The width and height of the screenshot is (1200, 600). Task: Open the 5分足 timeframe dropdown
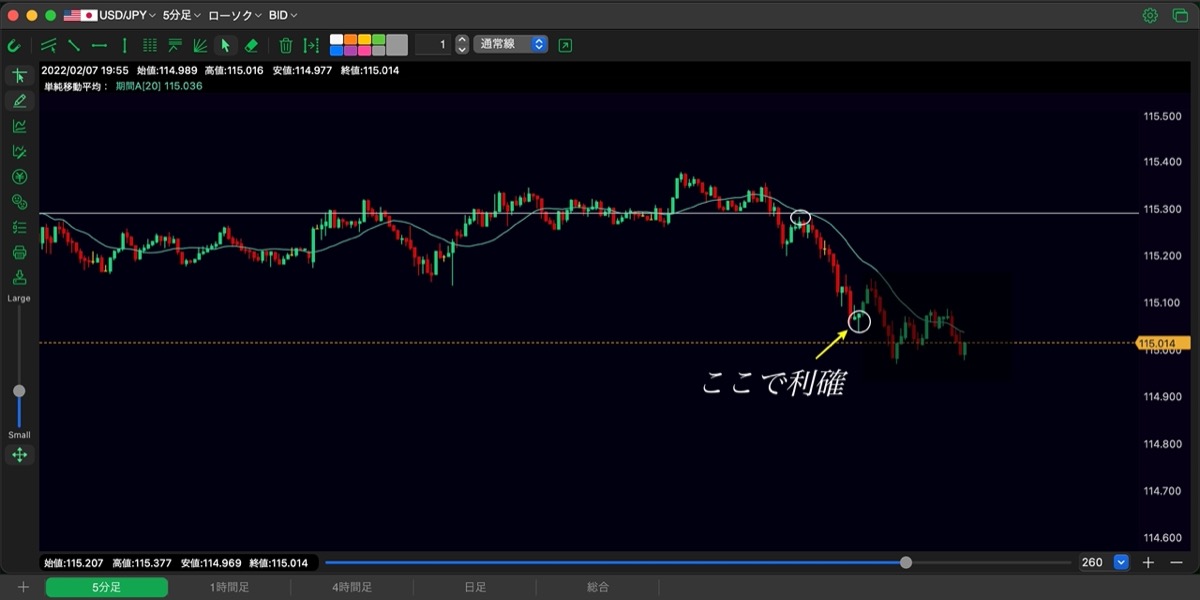tap(182, 15)
